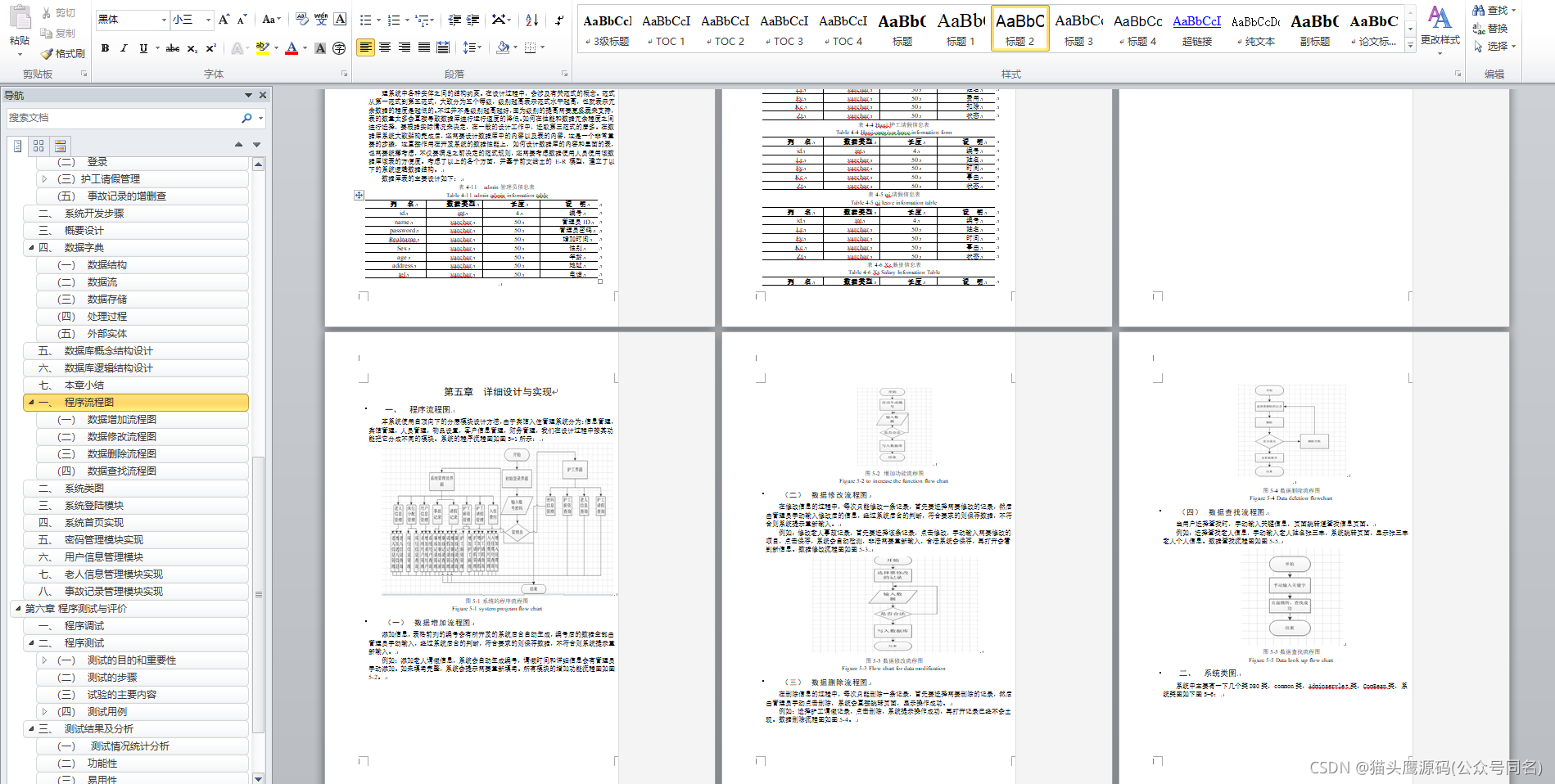1555x784 pixels.
Task: Click the 更改样式 button
Action: click(1440, 29)
